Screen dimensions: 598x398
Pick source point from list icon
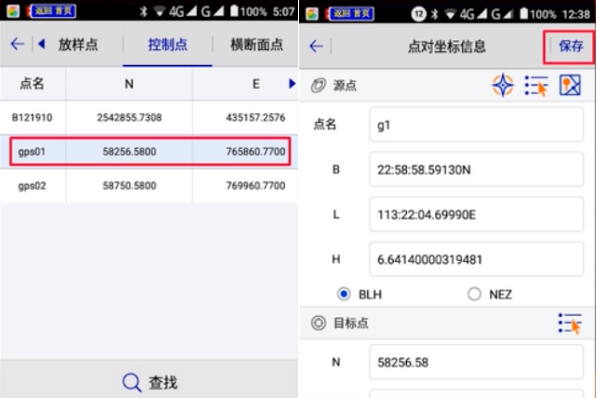coord(537,85)
